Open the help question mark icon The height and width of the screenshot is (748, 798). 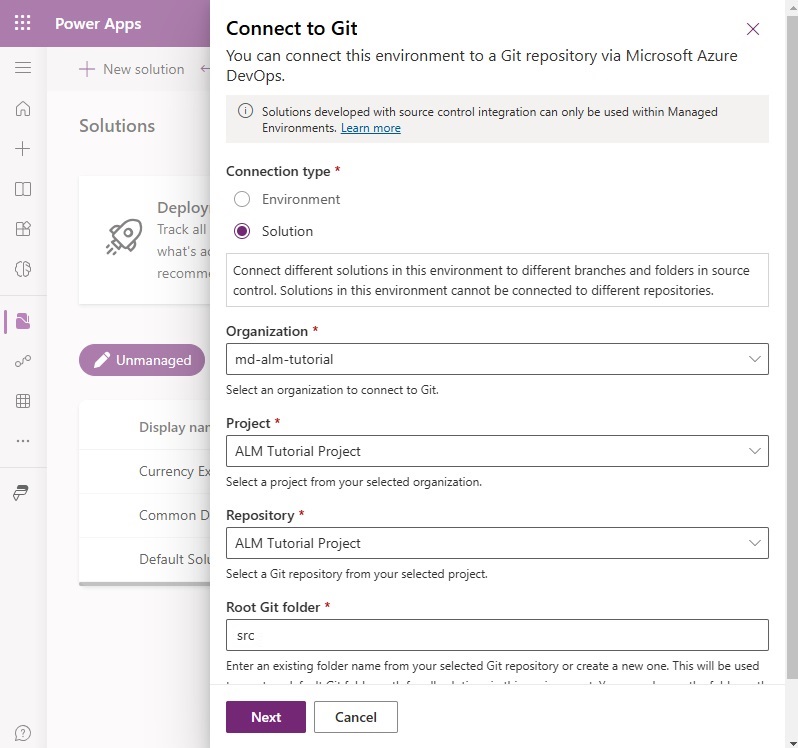[23, 733]
